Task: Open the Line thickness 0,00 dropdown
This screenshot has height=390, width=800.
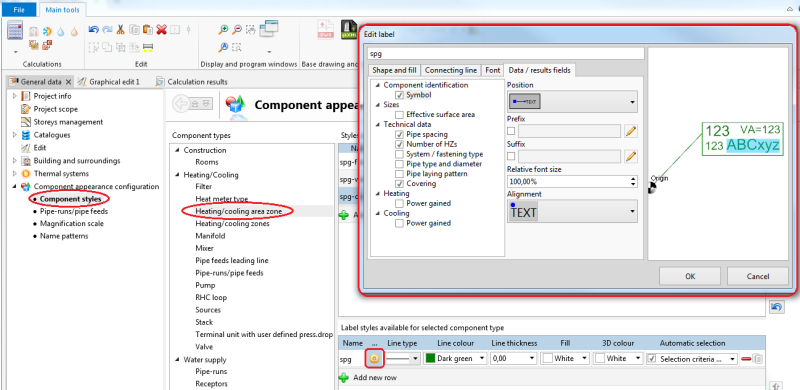Action: 514,359
